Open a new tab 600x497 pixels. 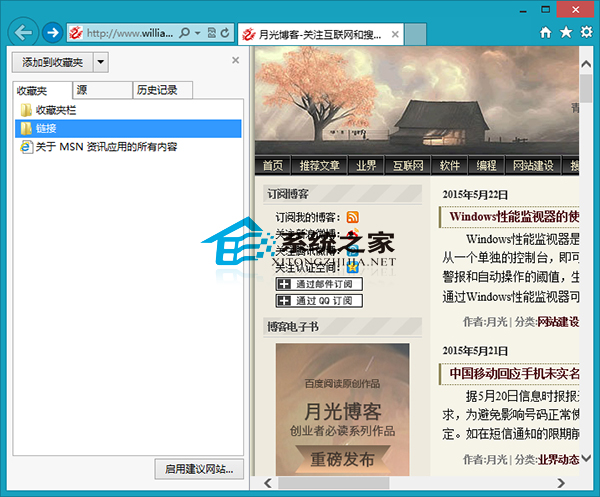pyautogui.click(x=415, y=34)
